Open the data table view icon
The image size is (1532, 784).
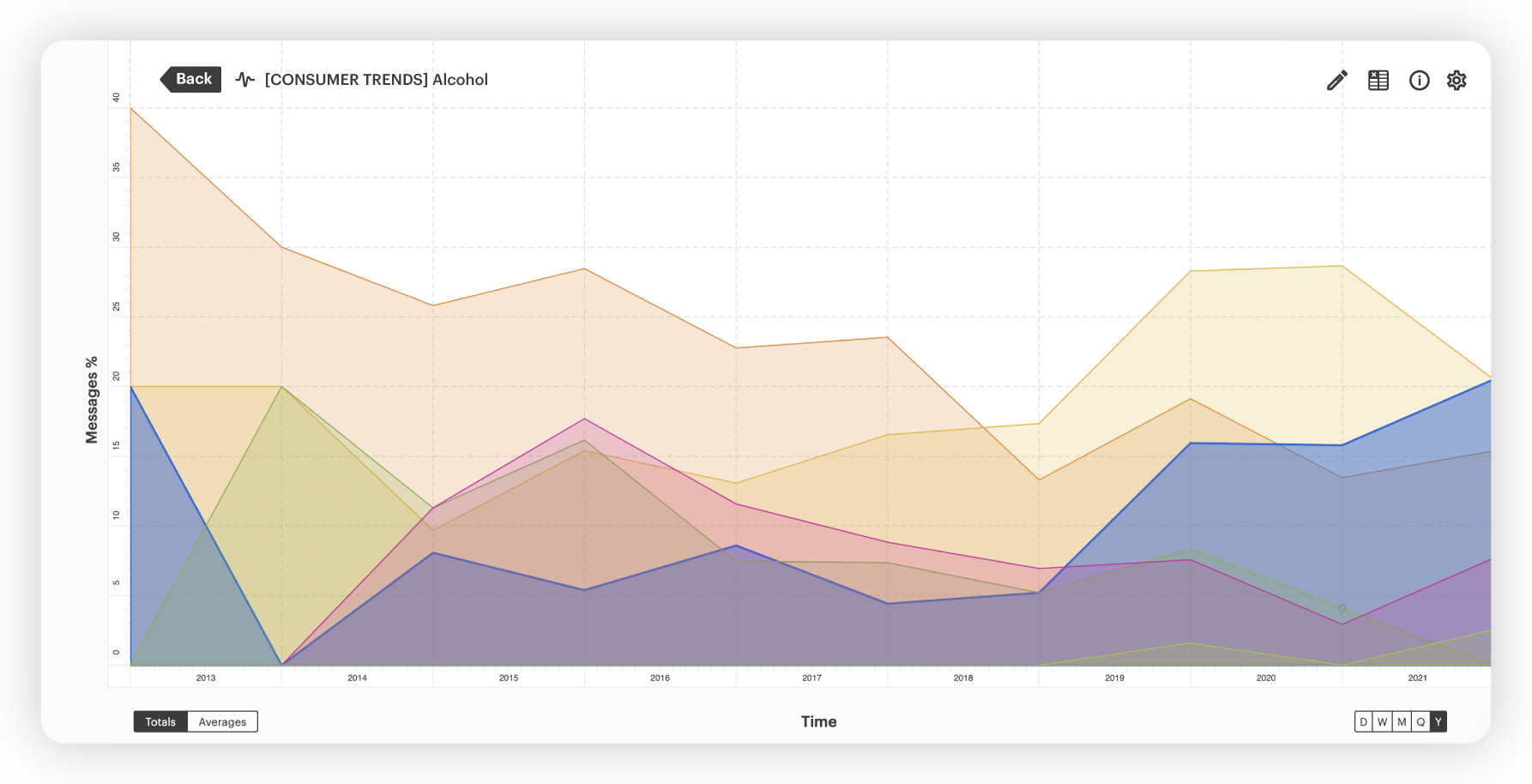pyautogui.click(x=1378, y=81)
